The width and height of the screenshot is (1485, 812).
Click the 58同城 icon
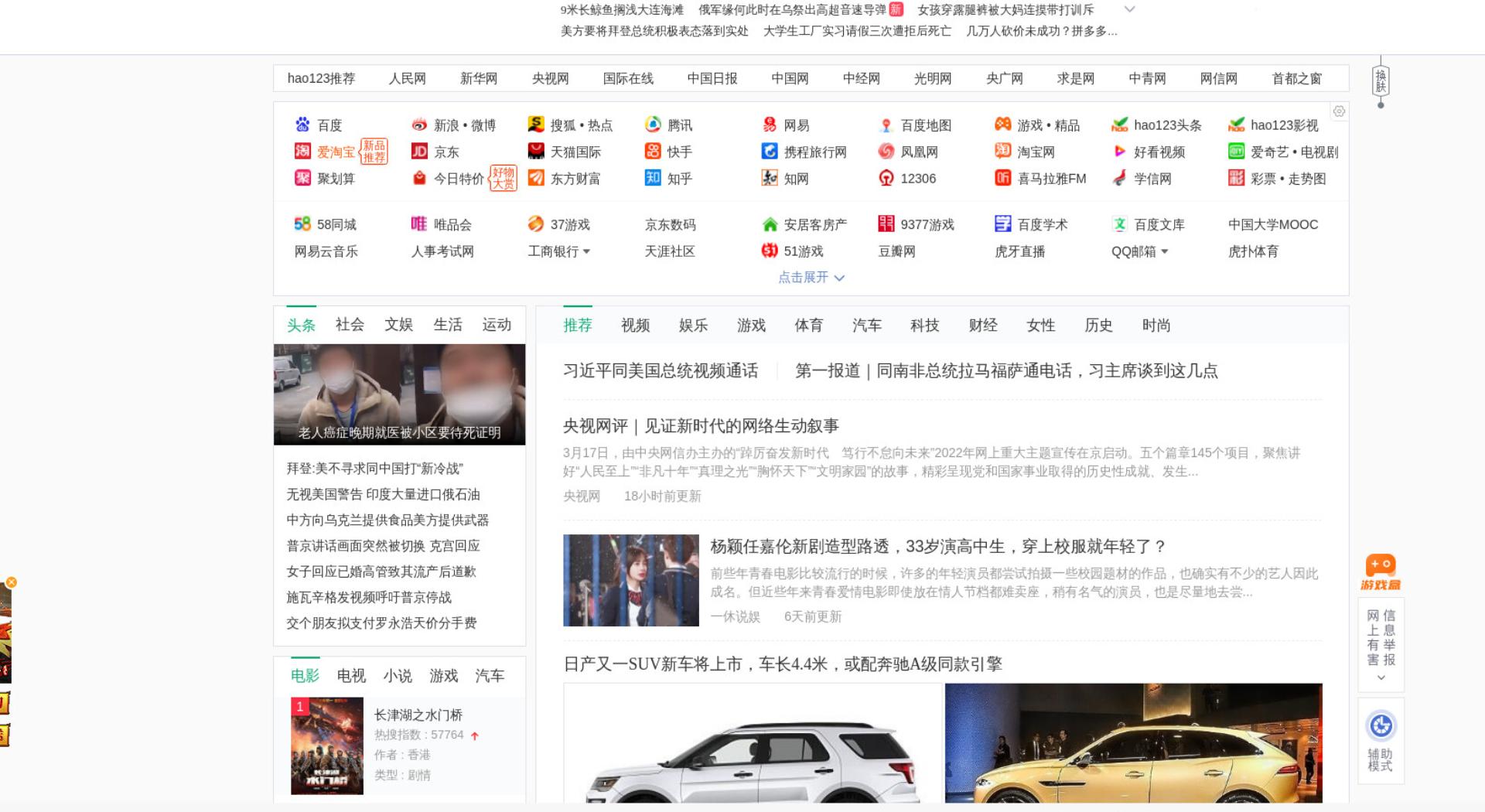click(302, 224)
